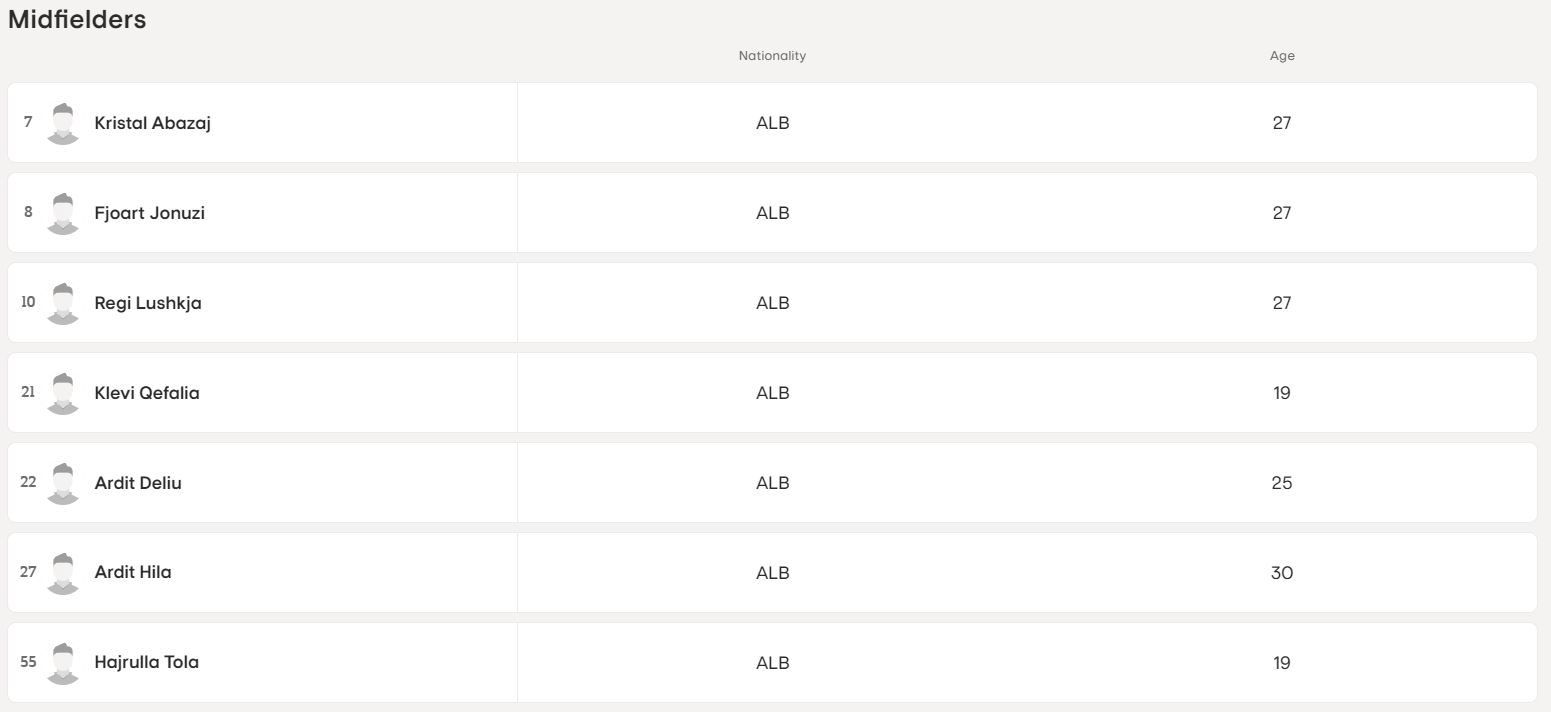This screenshot has width=1551, height=712.
Task: Click the Age column header
Action: [x=1282, y=56]
